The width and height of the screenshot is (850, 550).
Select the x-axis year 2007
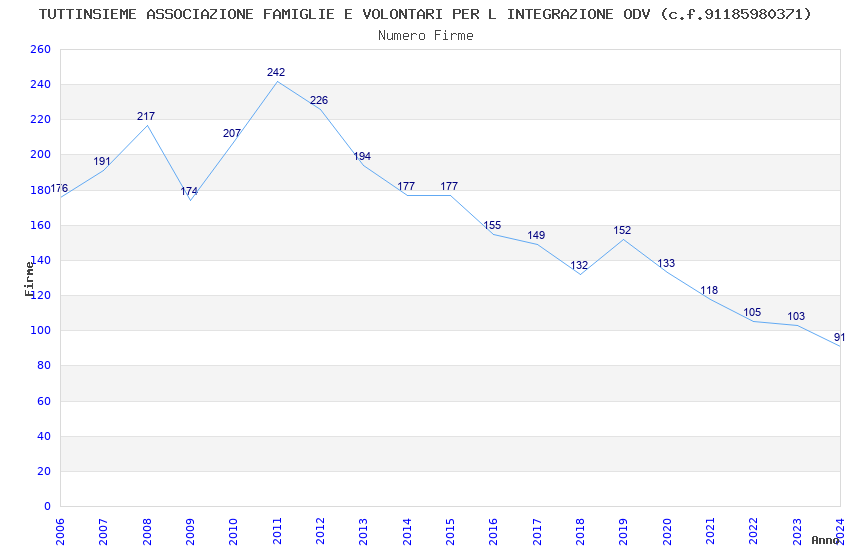coord(104,532)
